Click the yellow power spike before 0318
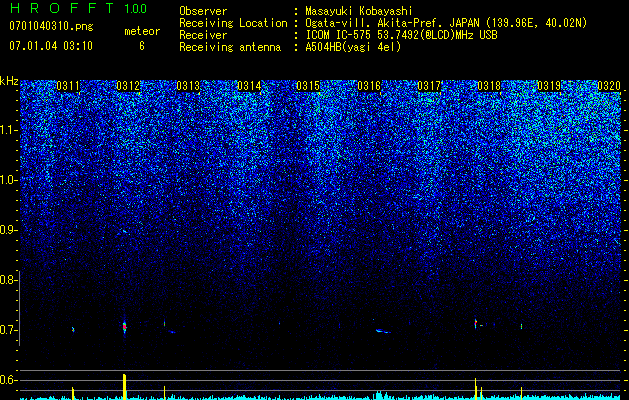 click(x=475, y=388)
